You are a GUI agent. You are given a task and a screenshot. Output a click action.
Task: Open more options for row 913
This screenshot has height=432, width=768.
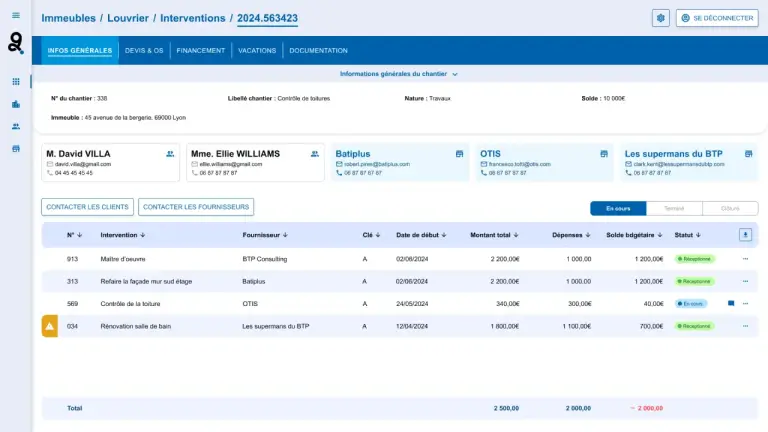(745, 259)
